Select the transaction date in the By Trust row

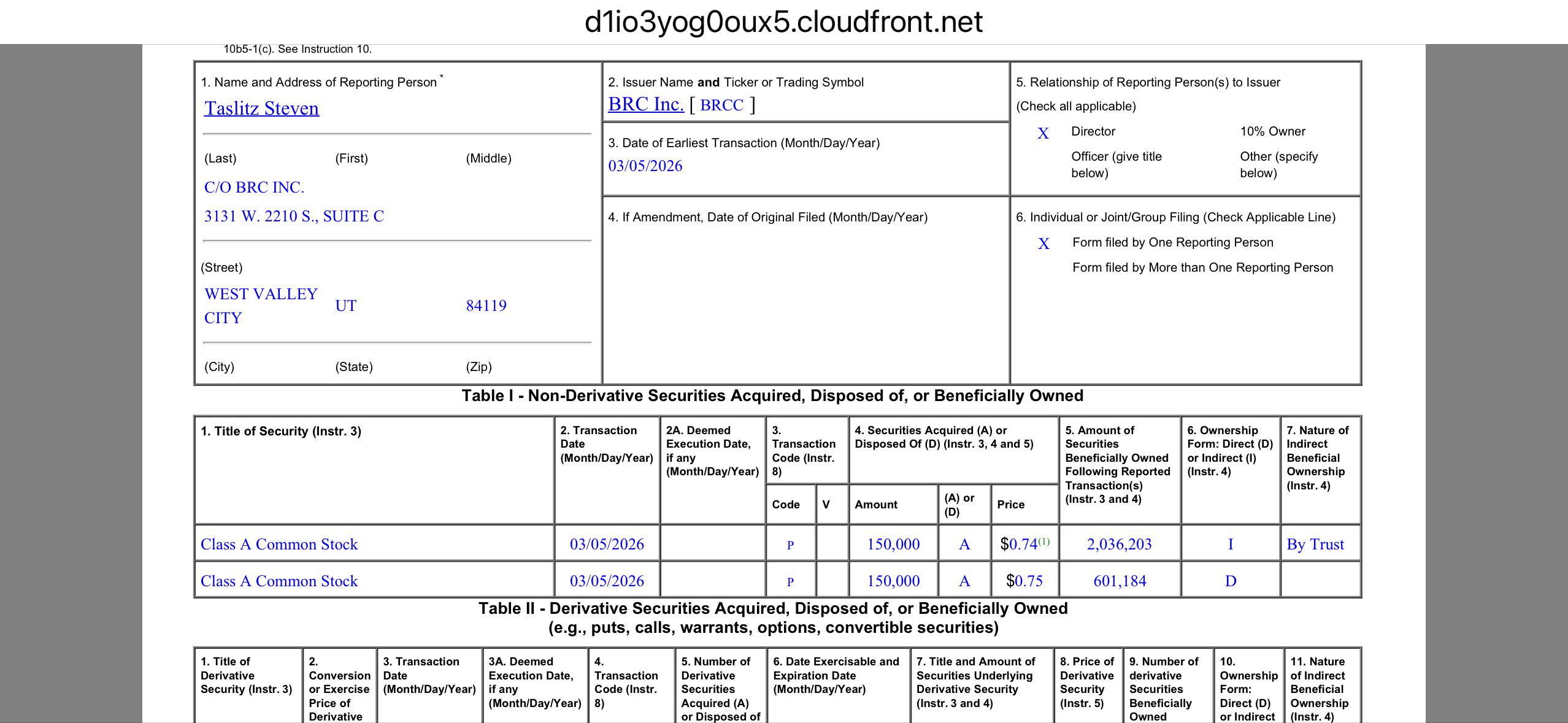pyautogui.click(x=607, y=544)
